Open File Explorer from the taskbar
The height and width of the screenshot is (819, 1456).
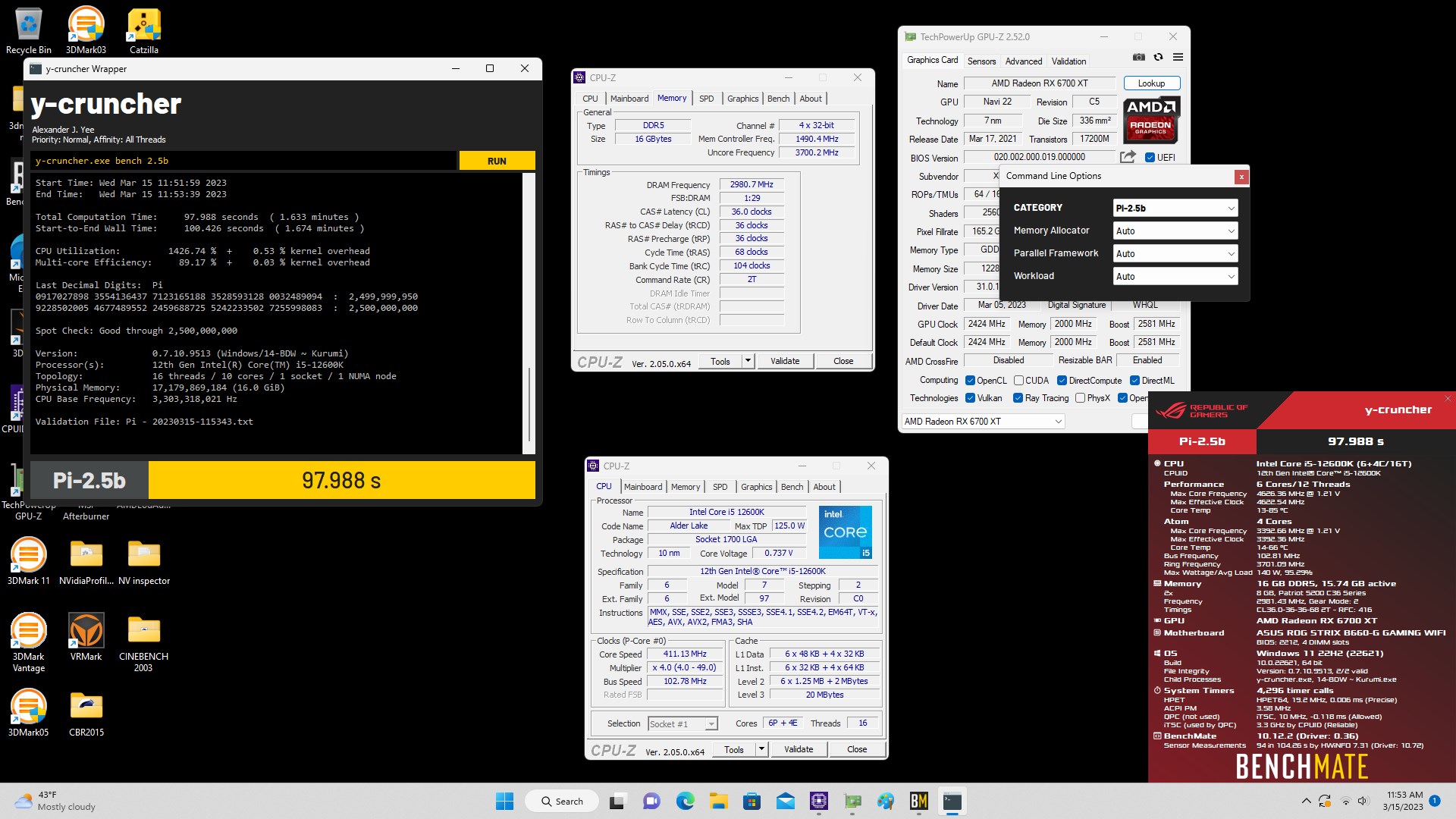tap(718, 801)
